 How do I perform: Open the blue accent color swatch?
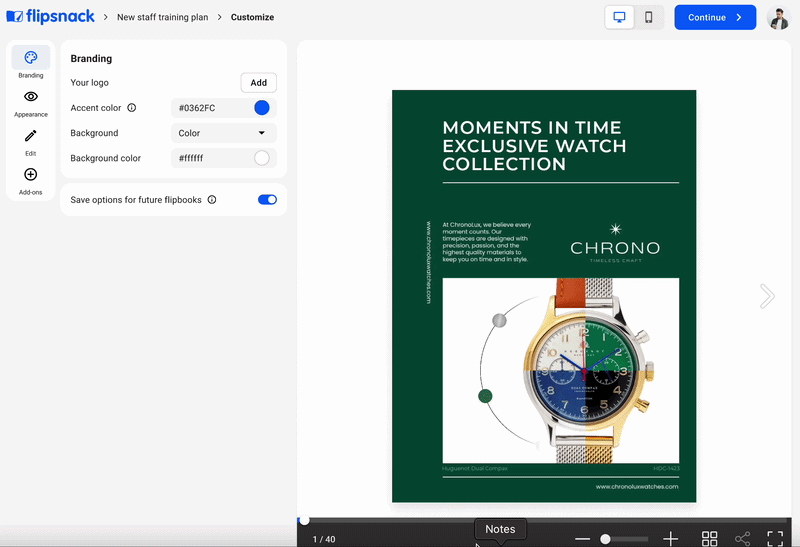(x=262, y=108)
